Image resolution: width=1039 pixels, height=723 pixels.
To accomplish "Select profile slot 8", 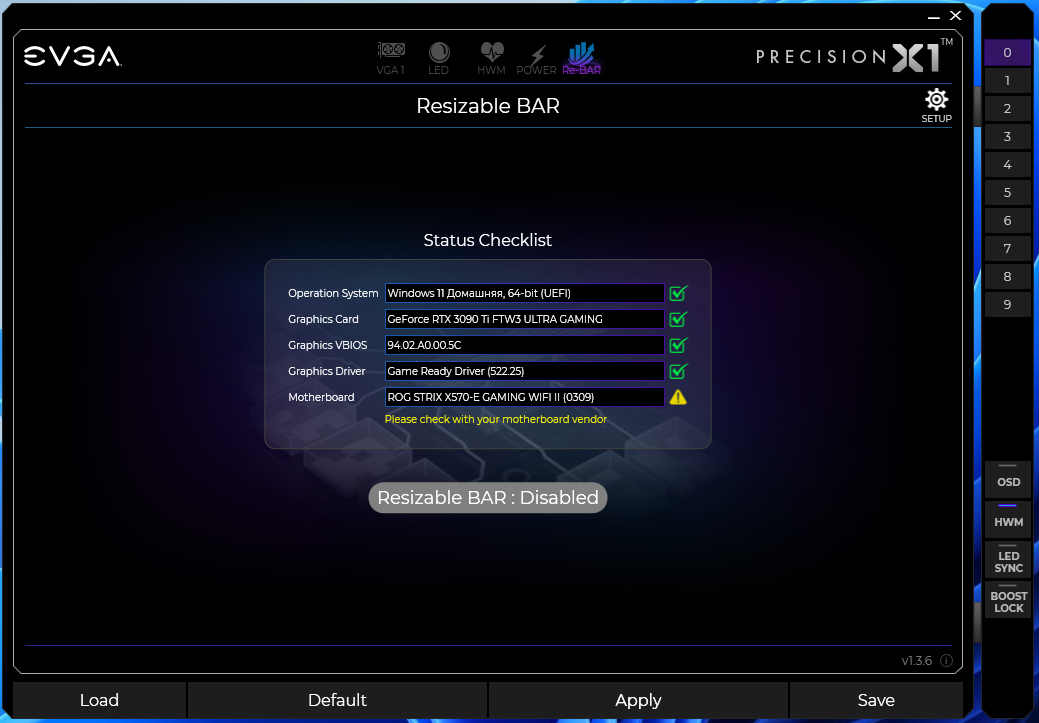I will (x=1007, y=276).
